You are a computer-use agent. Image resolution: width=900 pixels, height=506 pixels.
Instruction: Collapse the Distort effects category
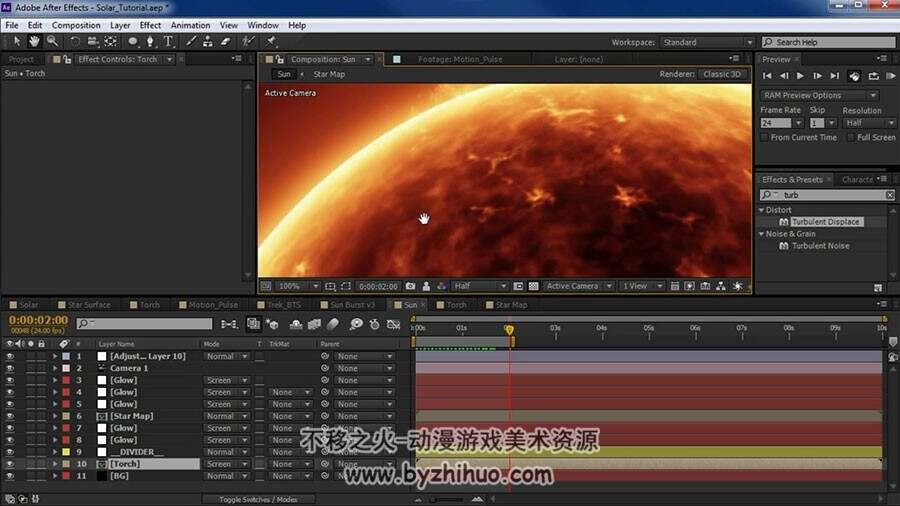click(762, 210)
